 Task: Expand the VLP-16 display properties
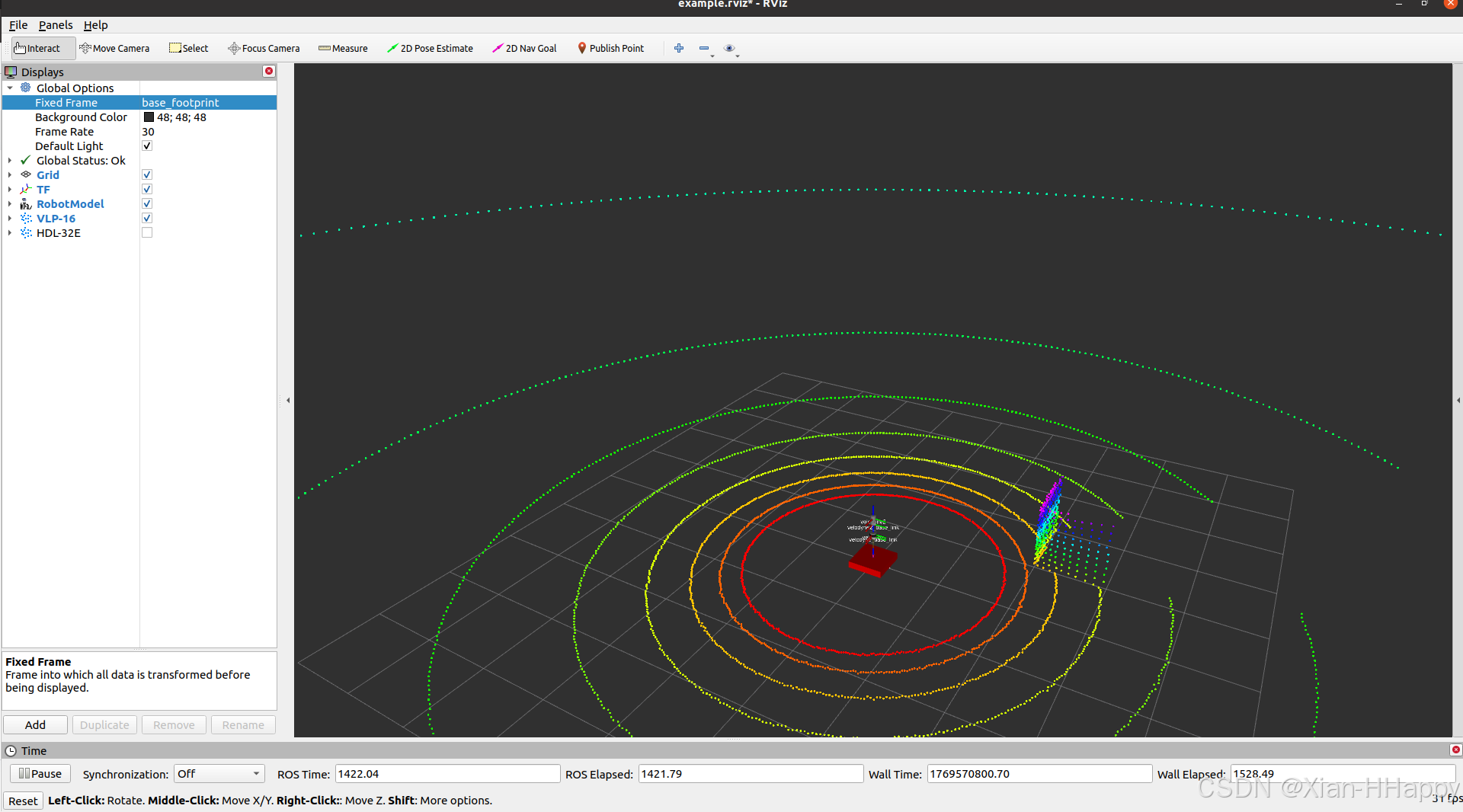click(x=10, y=218)
